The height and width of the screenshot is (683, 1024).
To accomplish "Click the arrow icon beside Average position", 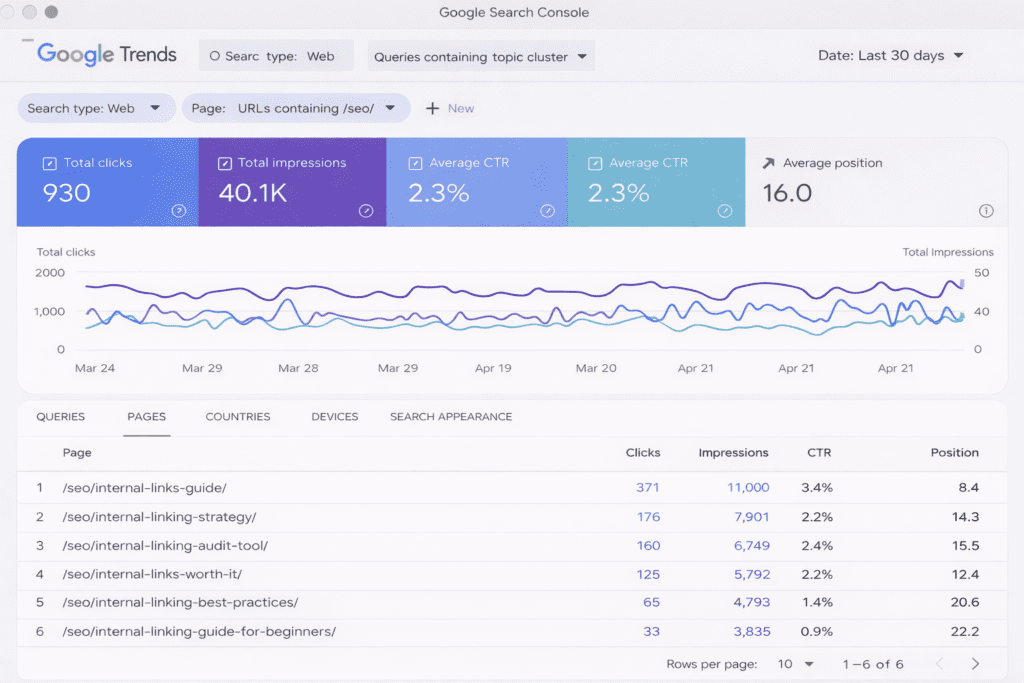I will [x=768, y=163].
